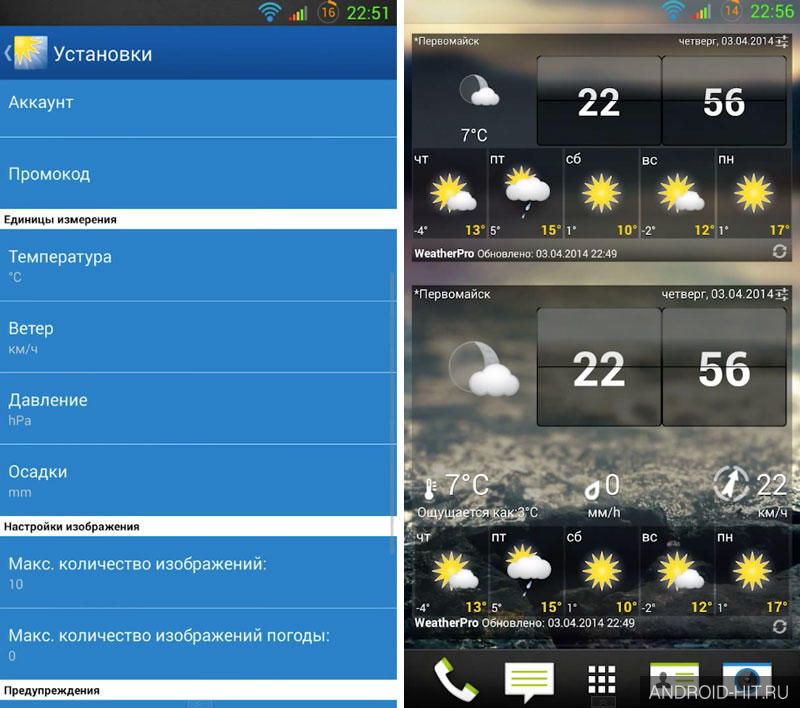Open the Contacts dock app
The width and height of the screenshot is (800, 708).
coord(674,681)
